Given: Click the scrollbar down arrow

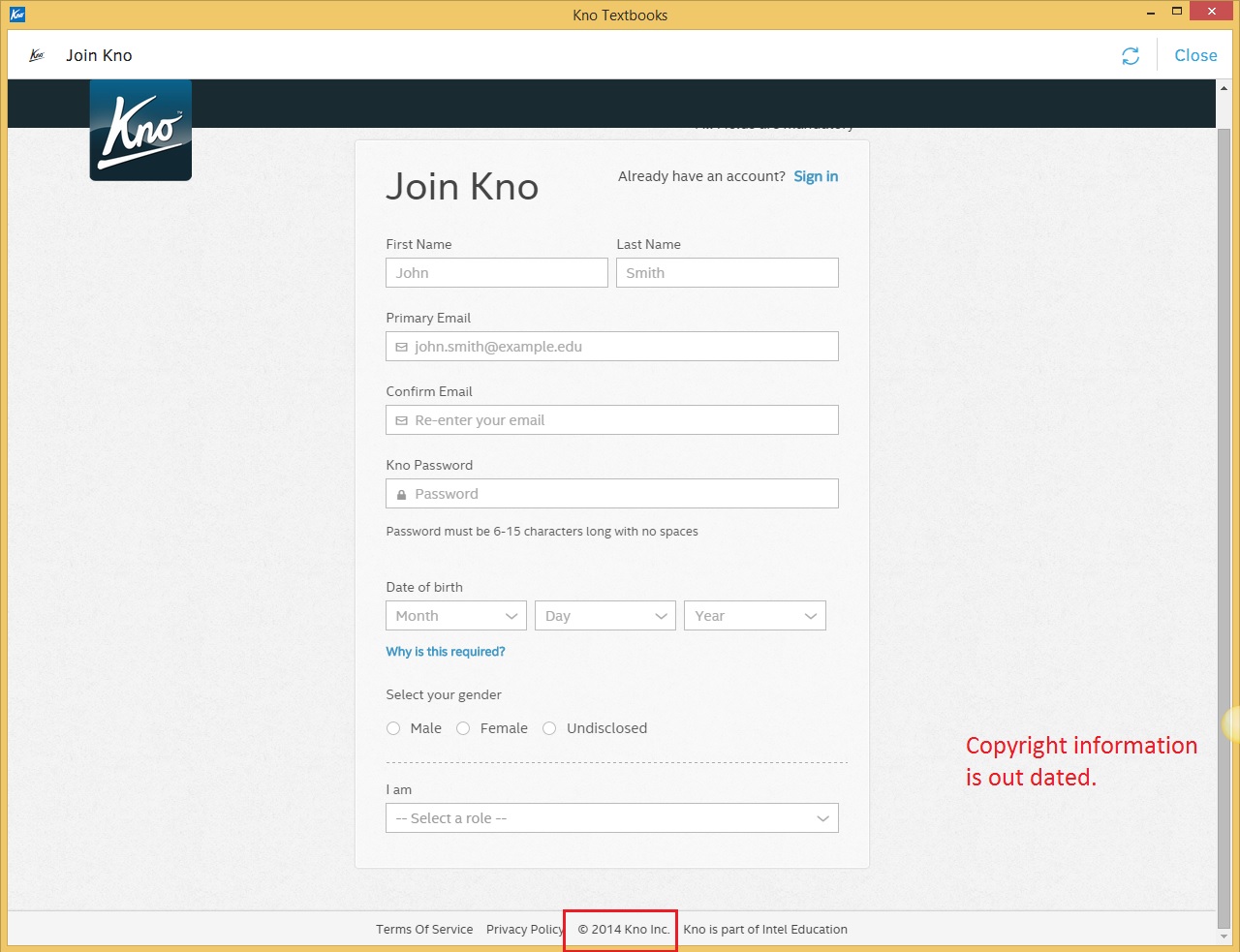Looking at the screenshot, I should [x=1224, y=937].
